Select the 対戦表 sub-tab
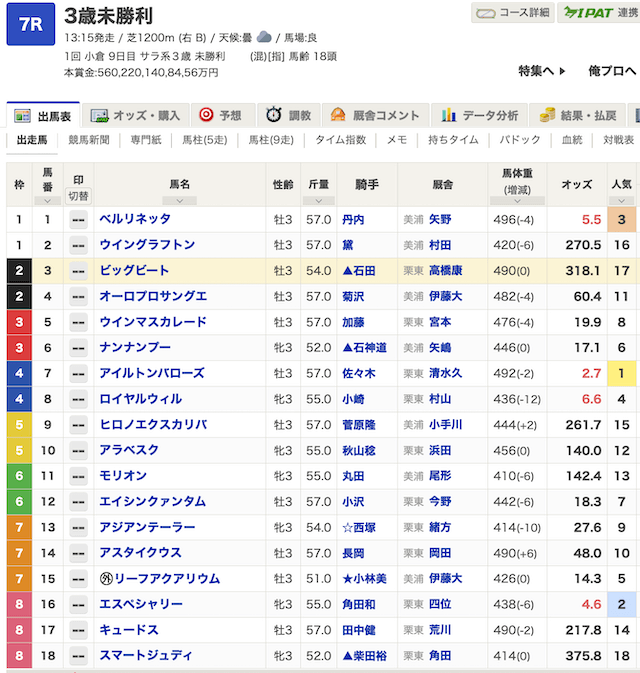This screenshot has width=640, height=673. pyautogui.click(x=619, y=140)
